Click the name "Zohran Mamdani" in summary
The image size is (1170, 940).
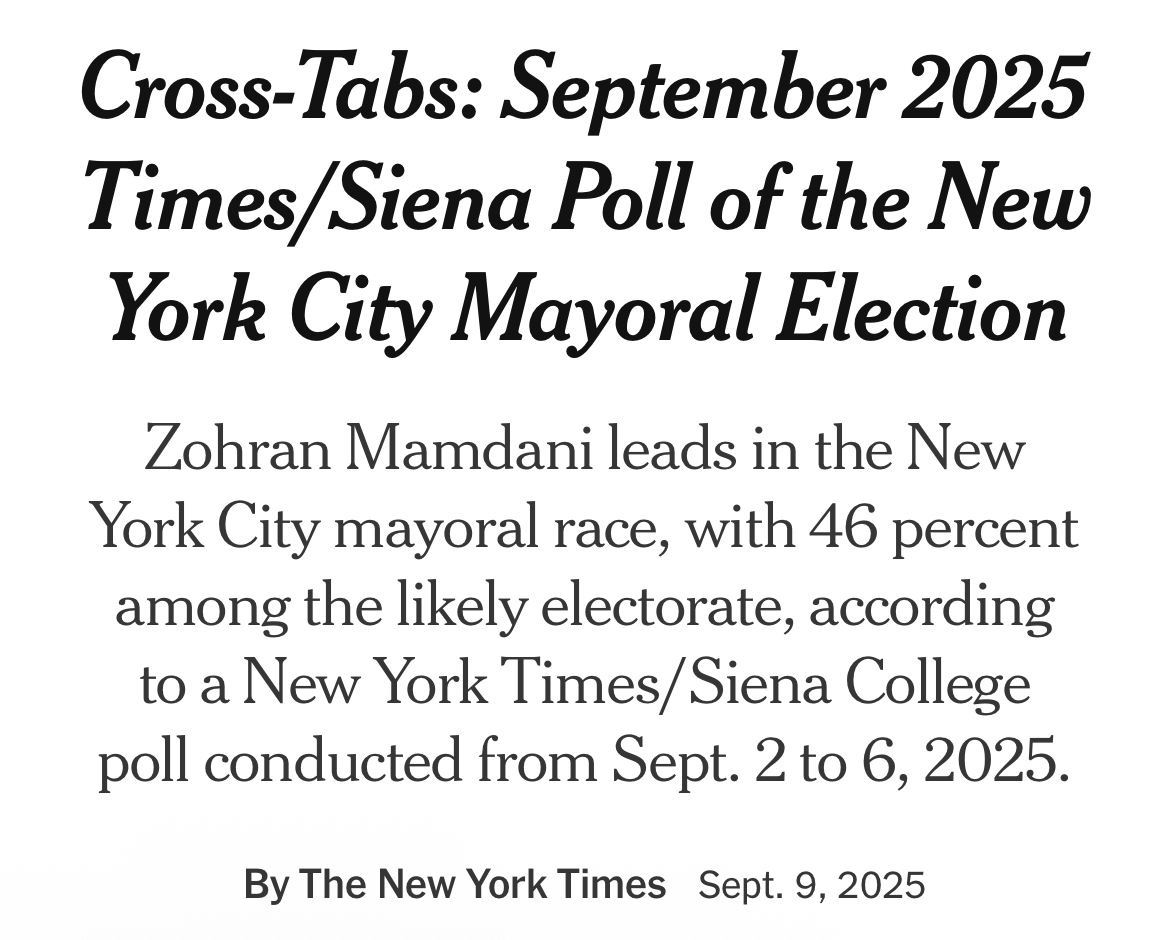click(368, 450)
